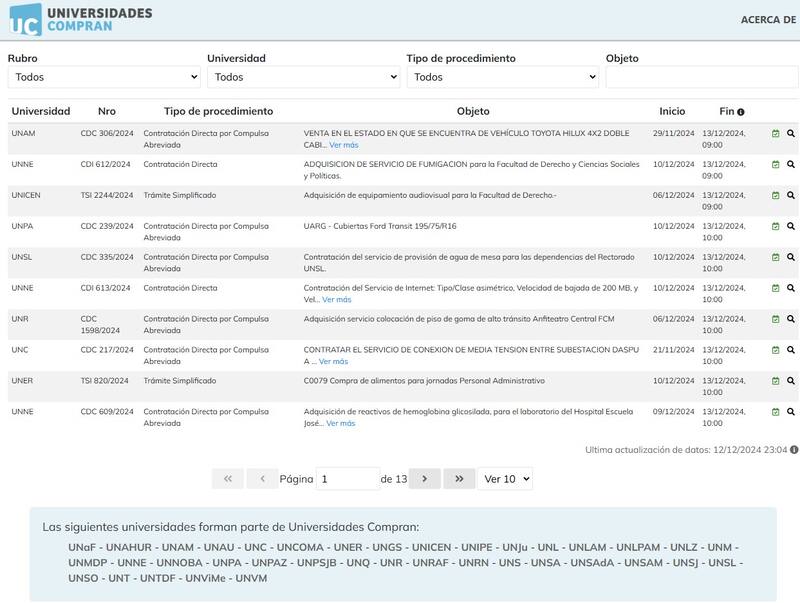800x603 pixels.
Task: Jump to the last page of results
Action: click(x=458, y=479)
